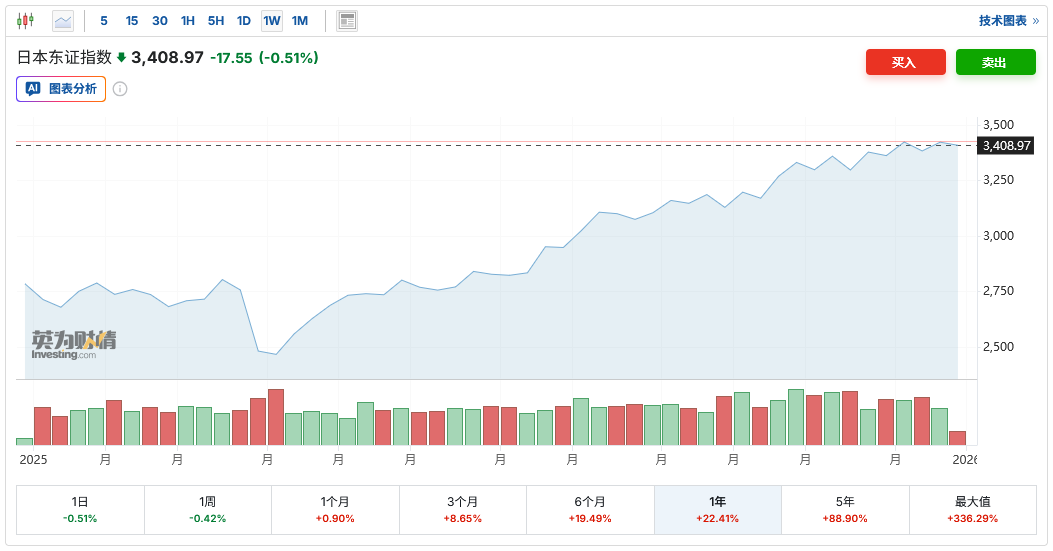Viewport: 1053px width, 551px height.
Task: Open AI 图表分析 chart analysis
Action: [61, 89]
